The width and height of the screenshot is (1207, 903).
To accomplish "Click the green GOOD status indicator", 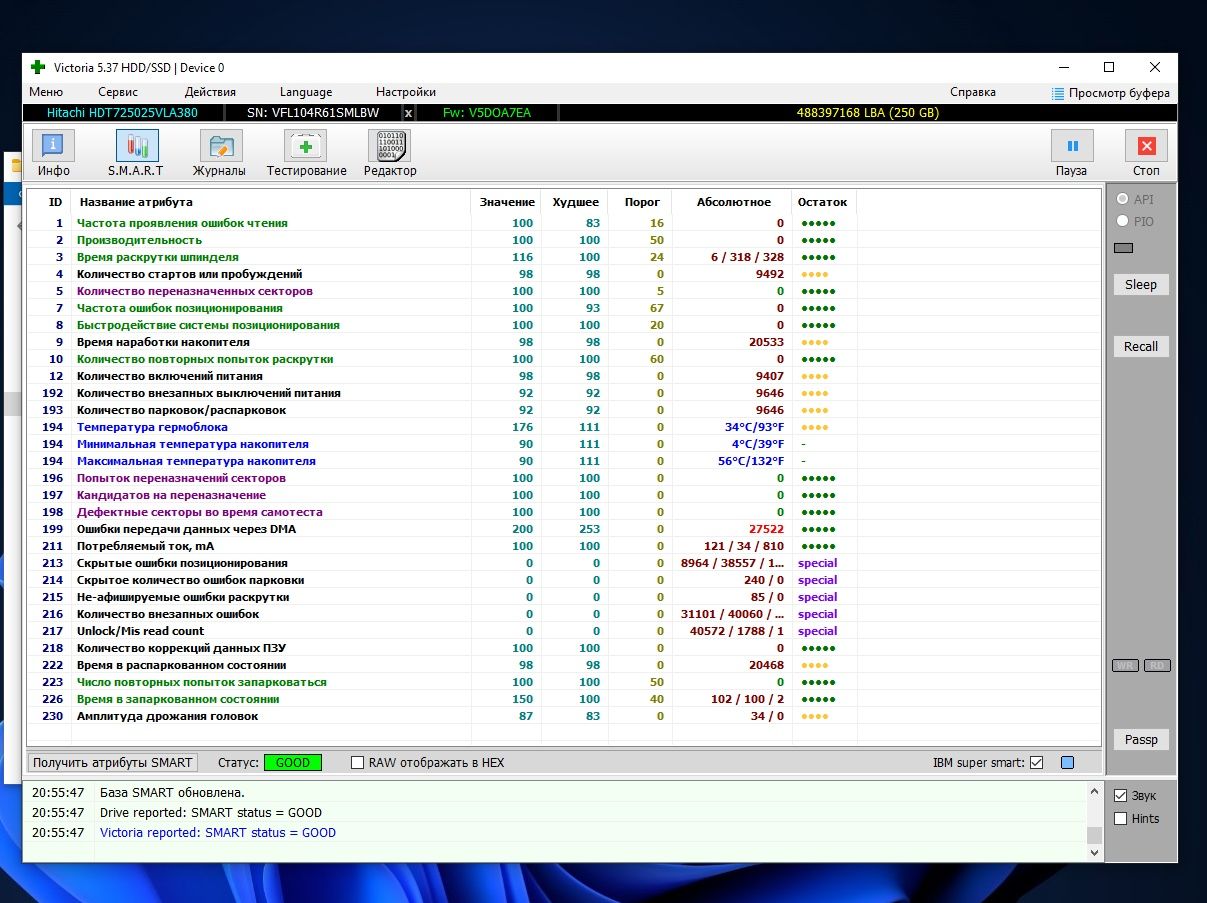I will (293, 763).
